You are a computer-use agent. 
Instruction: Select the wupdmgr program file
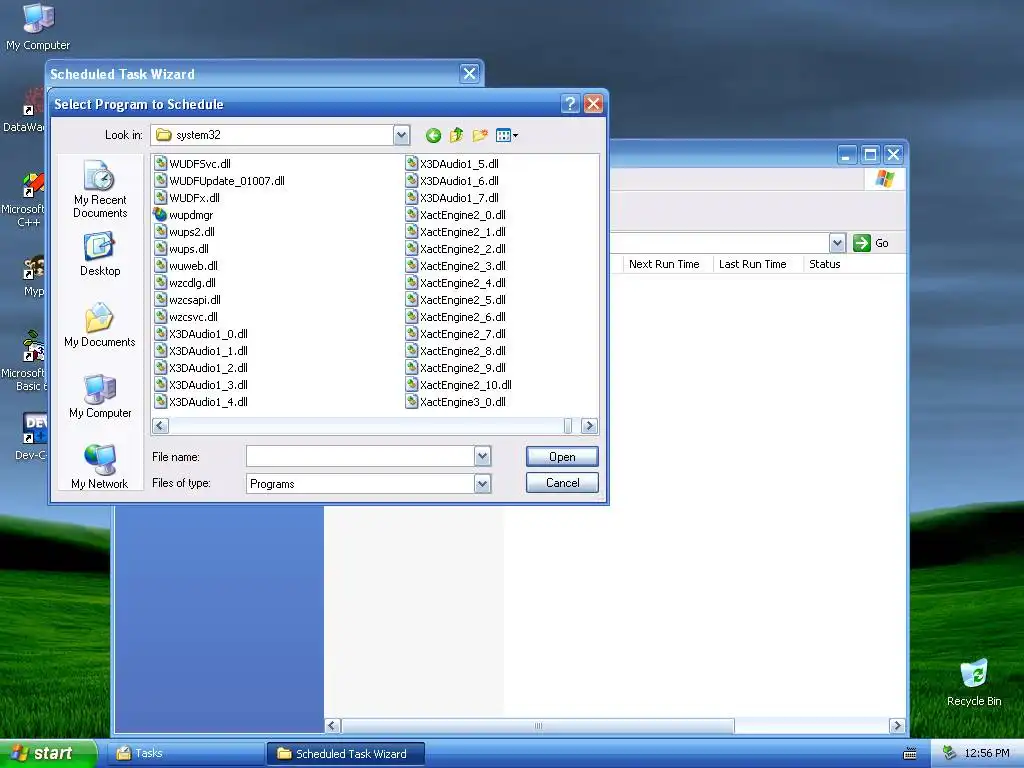click(x=184, y=215)
